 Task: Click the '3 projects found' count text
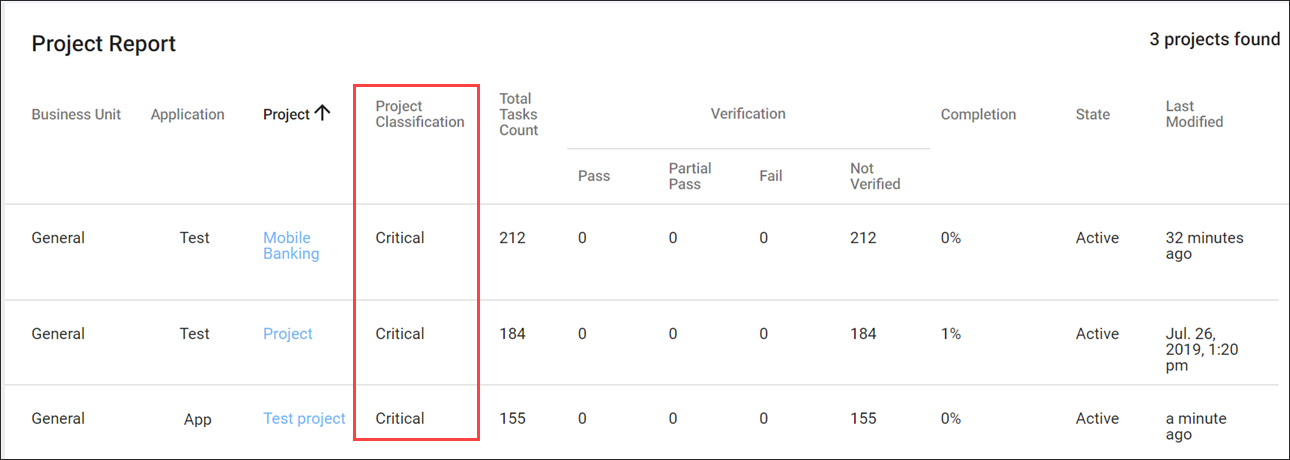1214,40
